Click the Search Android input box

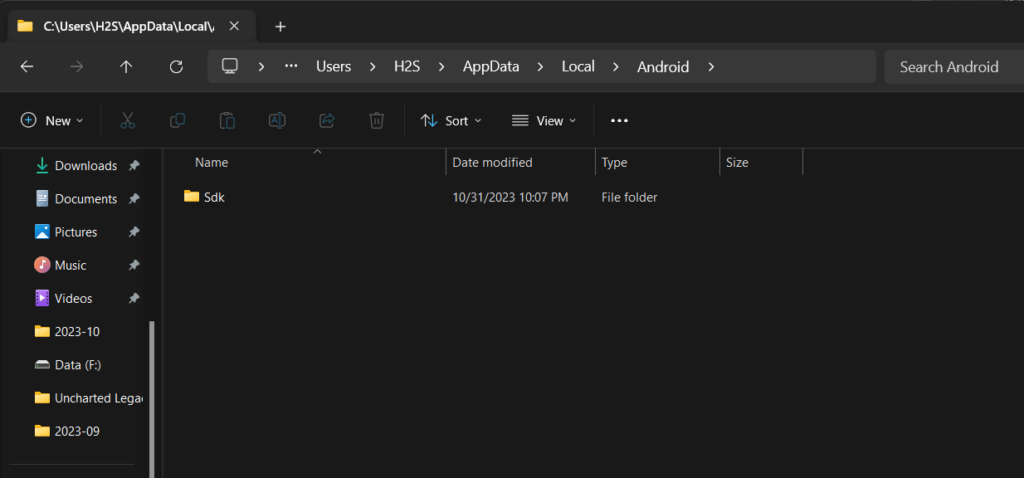click(x=948, y=67)
